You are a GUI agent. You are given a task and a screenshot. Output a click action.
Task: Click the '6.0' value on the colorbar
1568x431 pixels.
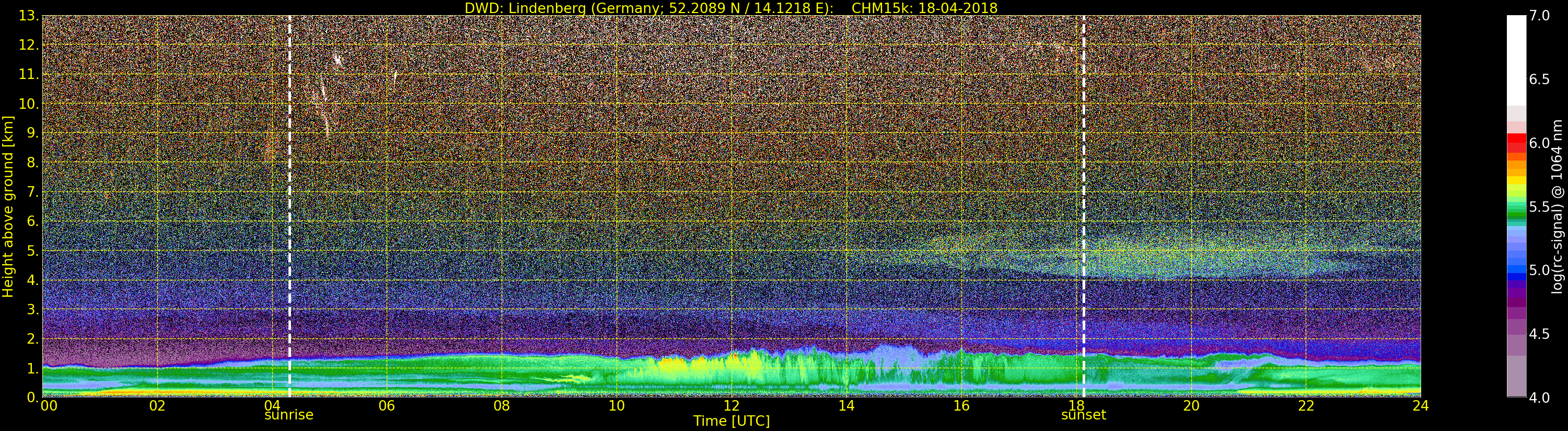[x=1539, y=143]
